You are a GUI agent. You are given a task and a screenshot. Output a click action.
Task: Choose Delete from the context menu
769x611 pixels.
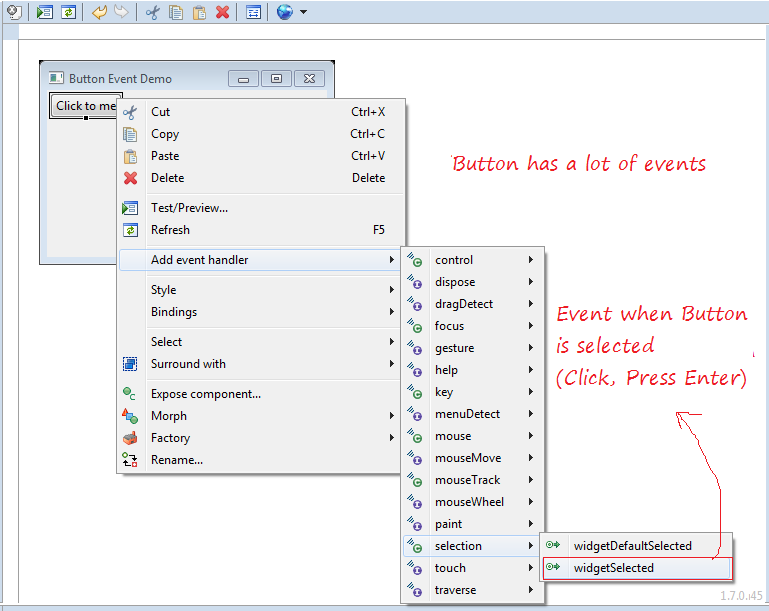point(261,178)
